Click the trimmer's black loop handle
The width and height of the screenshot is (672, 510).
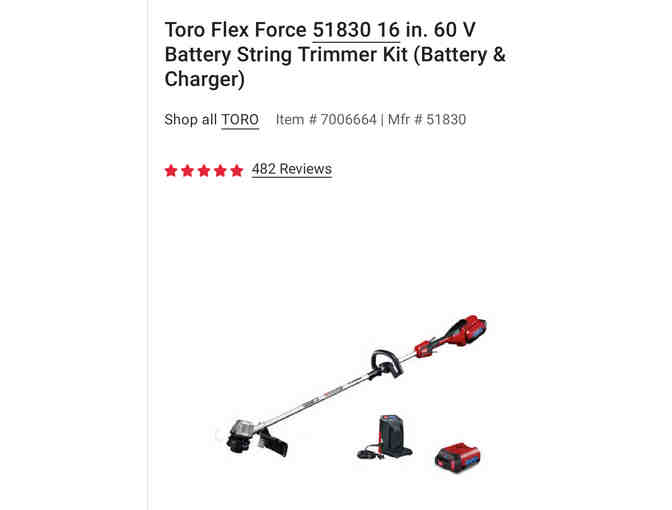pos(387,364)
